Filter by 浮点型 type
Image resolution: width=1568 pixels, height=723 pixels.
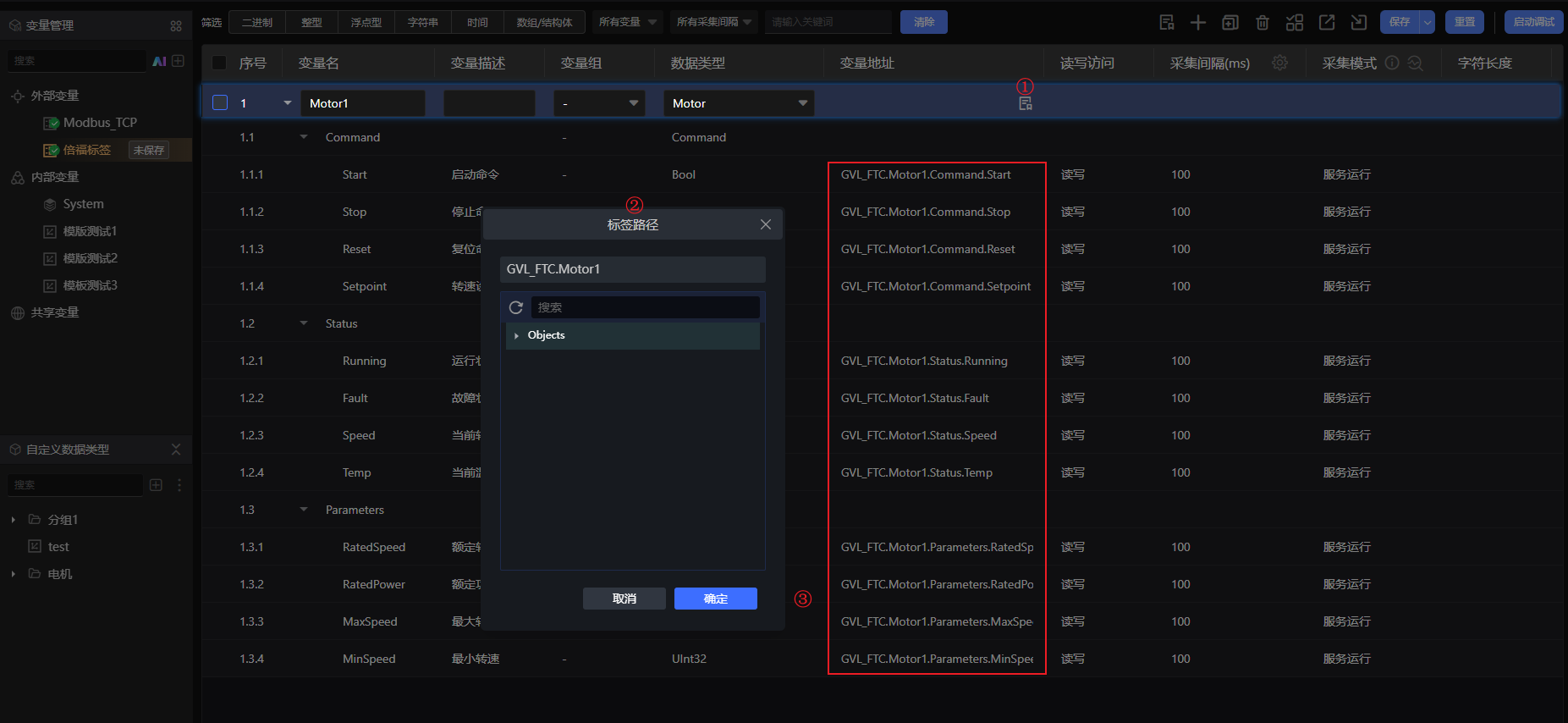pyautogui.click(x=366, y=22)
